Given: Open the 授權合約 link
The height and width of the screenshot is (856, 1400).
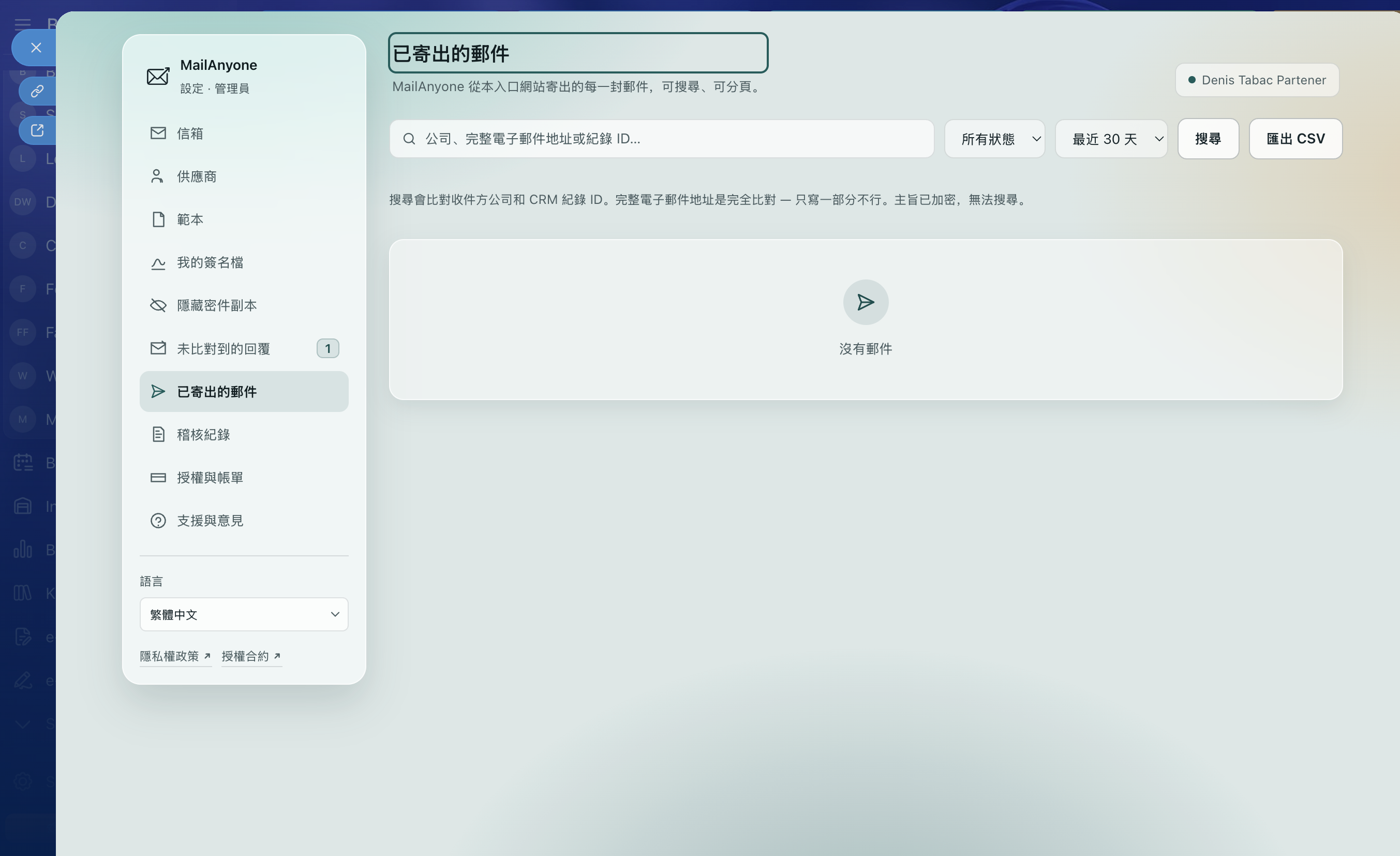Looking at the screenshot, I should pyautogui.click(x=252, y=657).
